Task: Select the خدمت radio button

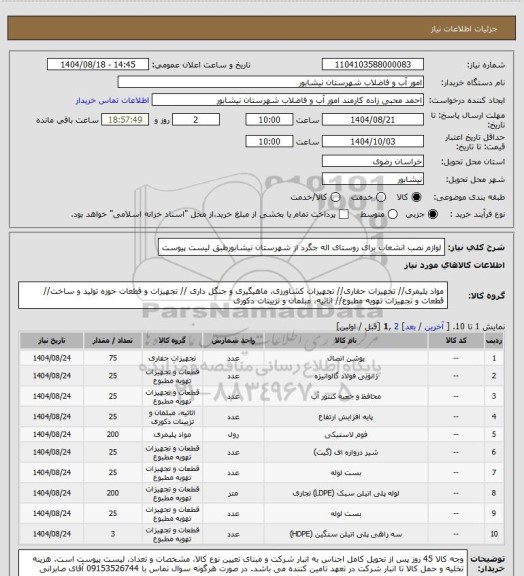Action: (x=381, y=197)
